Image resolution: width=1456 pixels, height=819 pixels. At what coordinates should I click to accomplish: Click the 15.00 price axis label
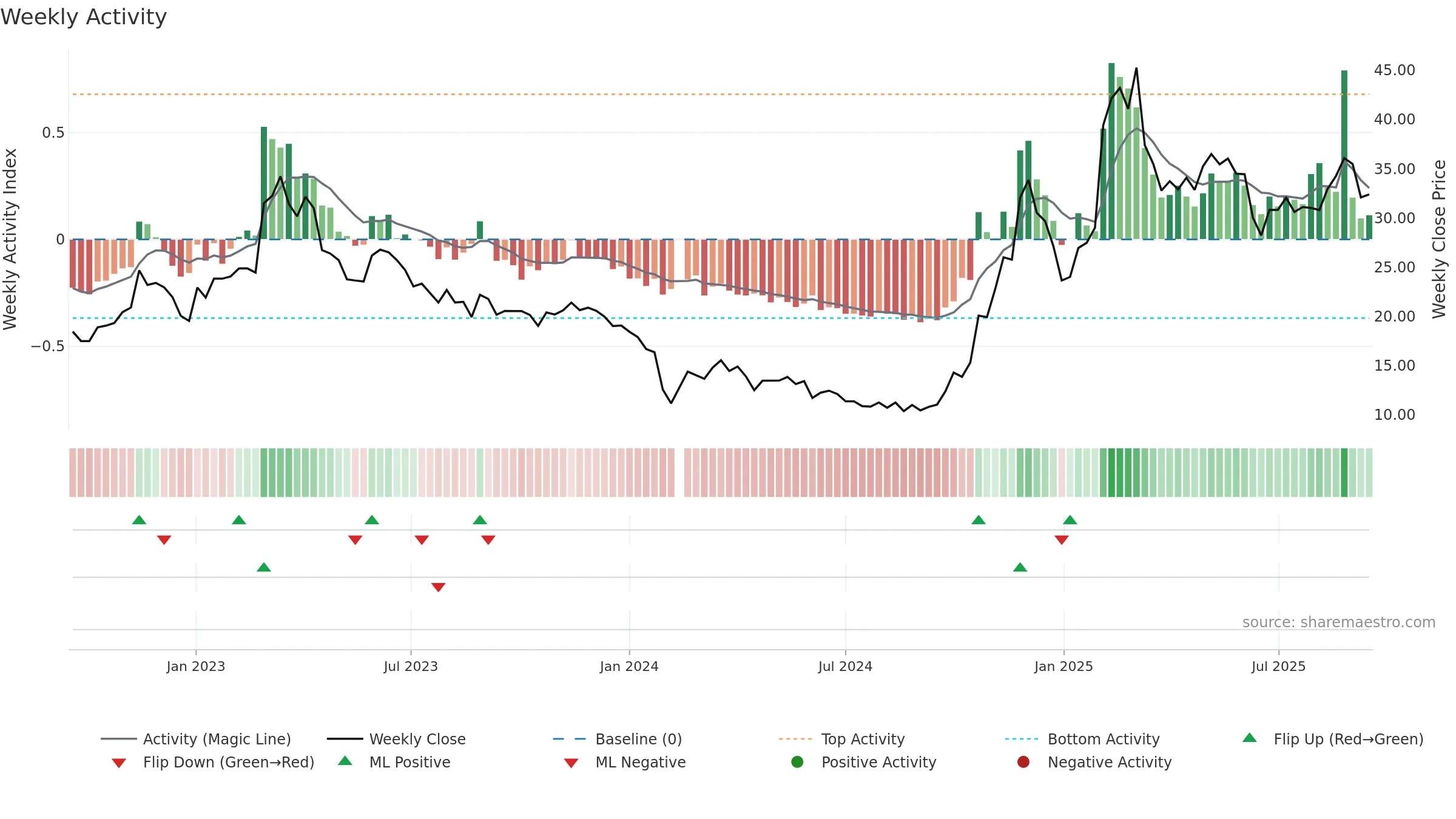tap(1395, 366)
